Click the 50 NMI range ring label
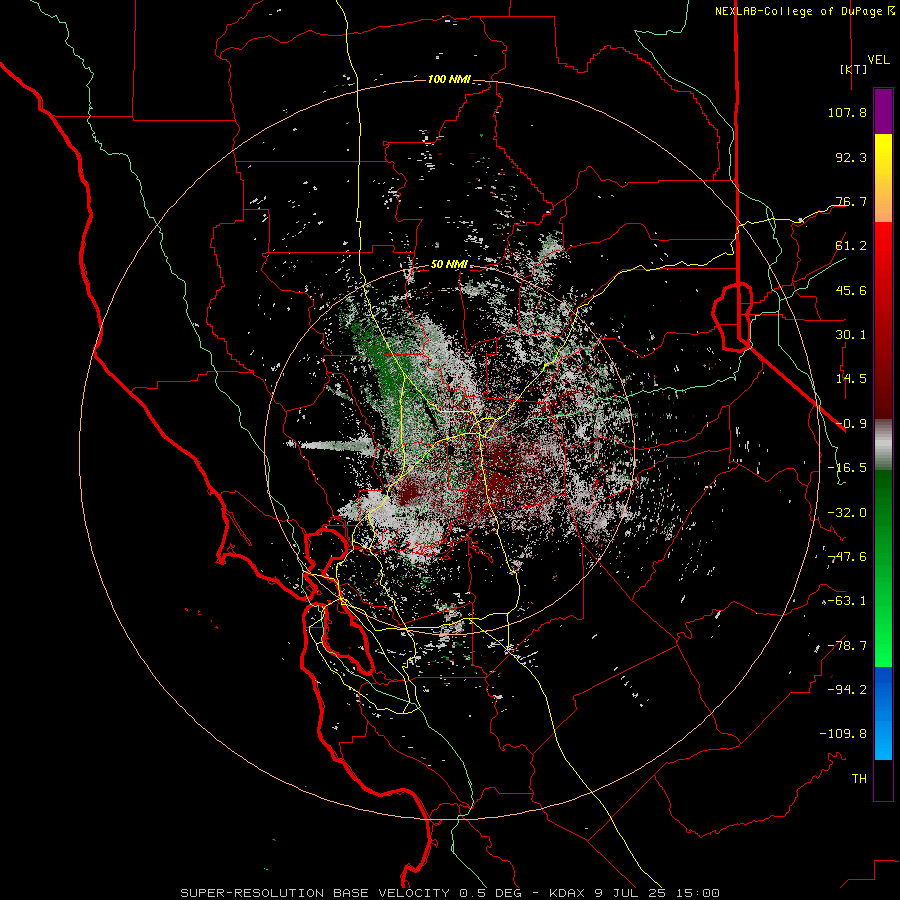 449,265
